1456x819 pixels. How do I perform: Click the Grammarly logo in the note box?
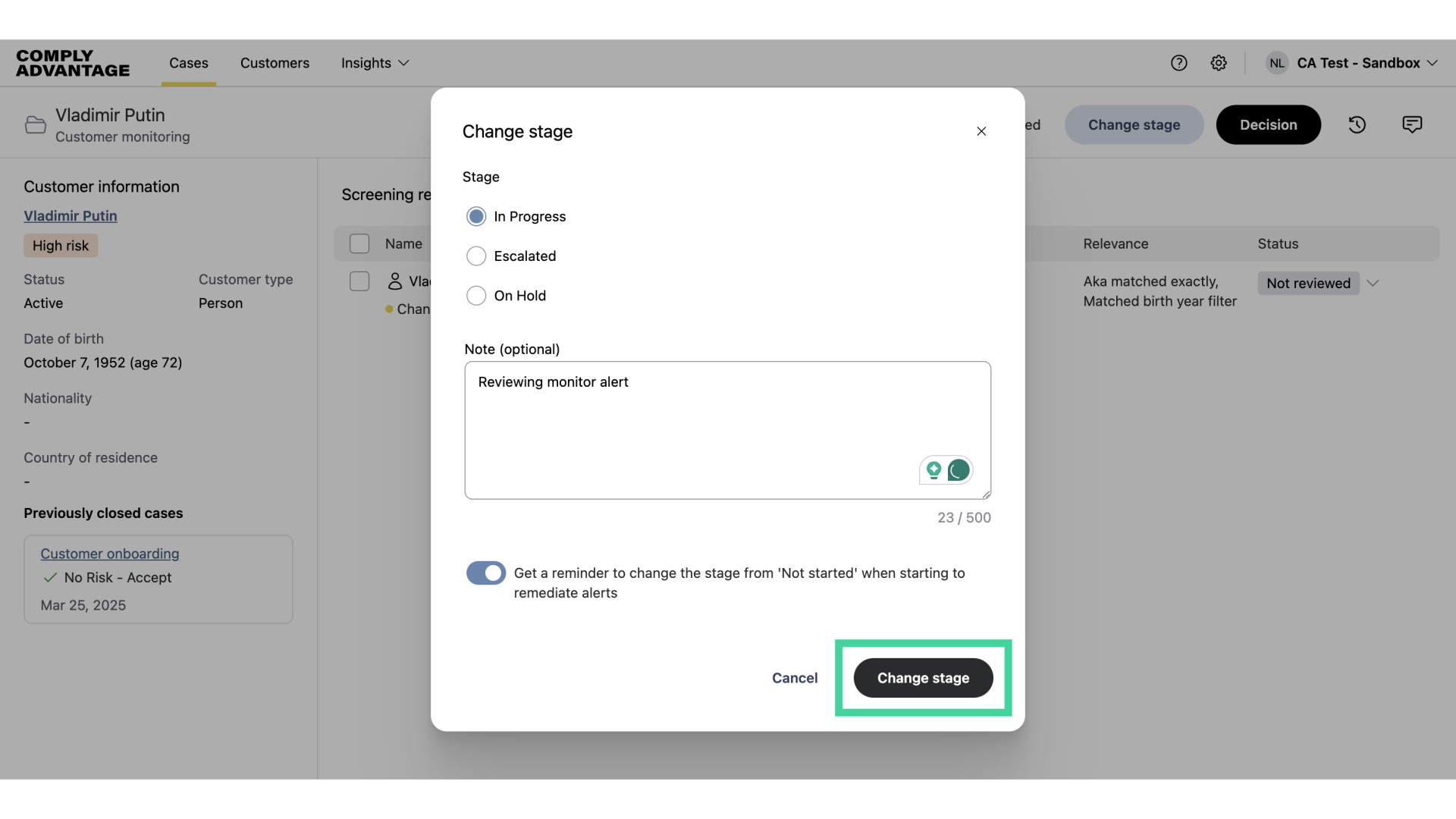[x=959, y=470]
